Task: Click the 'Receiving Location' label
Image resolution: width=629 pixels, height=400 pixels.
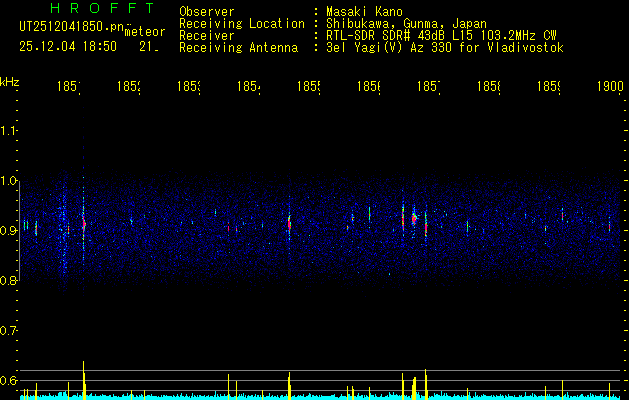Action: point(242,24)
